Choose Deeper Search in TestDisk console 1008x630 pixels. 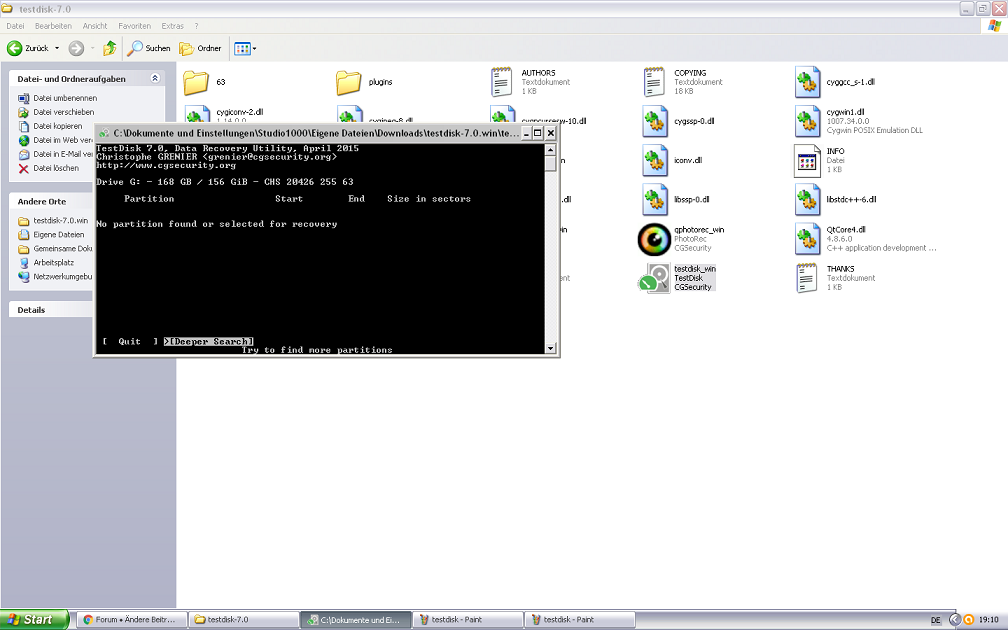coord(210,342)
